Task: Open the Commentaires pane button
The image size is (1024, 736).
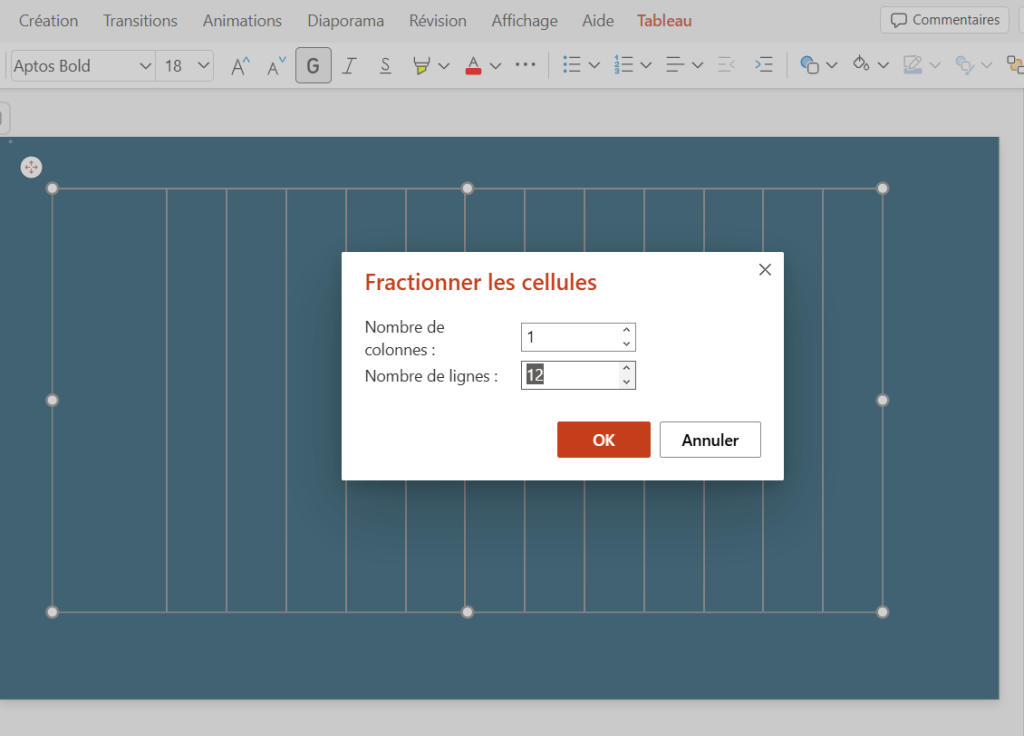Action: coord(945,20)
